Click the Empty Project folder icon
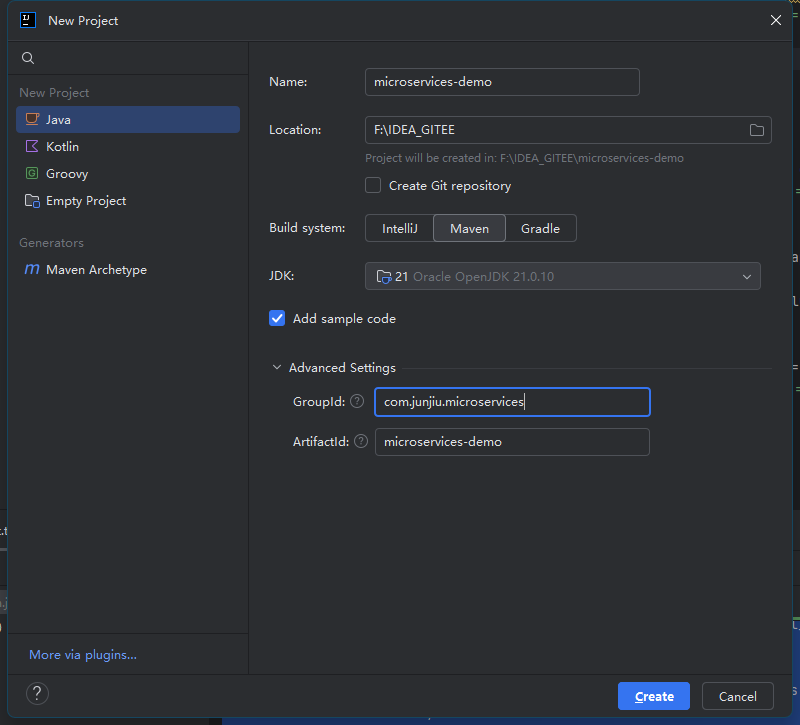This screenshot has height=725, width=800. coord(32,201)
